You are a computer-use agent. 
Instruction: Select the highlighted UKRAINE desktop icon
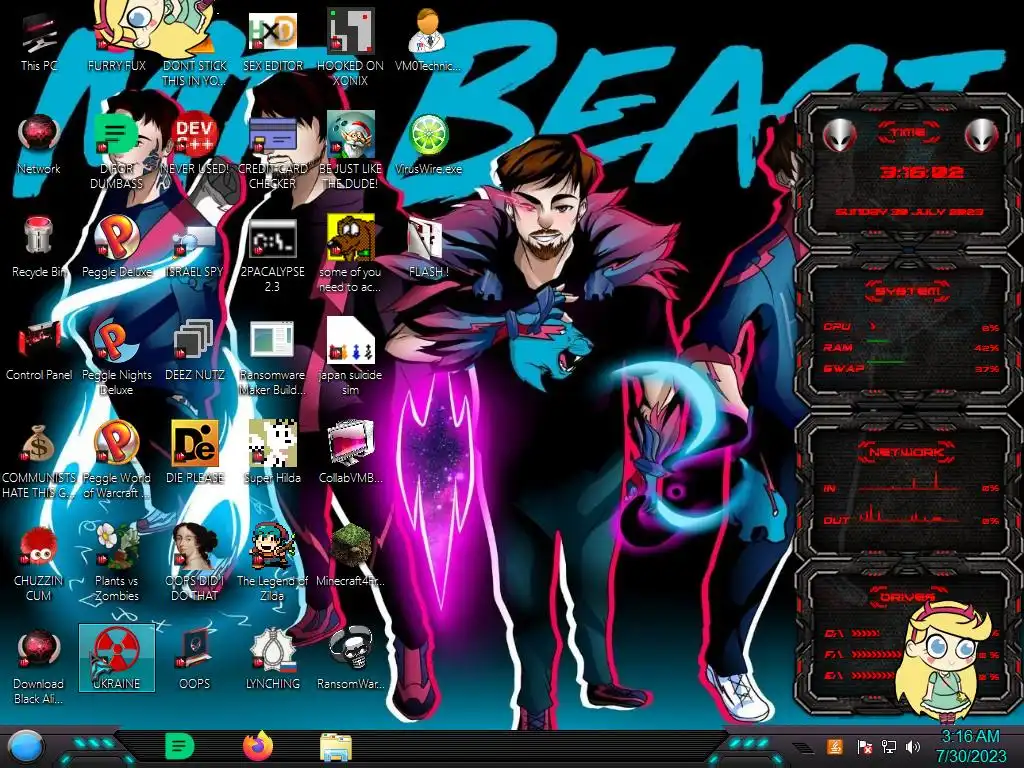click(x=117, y=658)
